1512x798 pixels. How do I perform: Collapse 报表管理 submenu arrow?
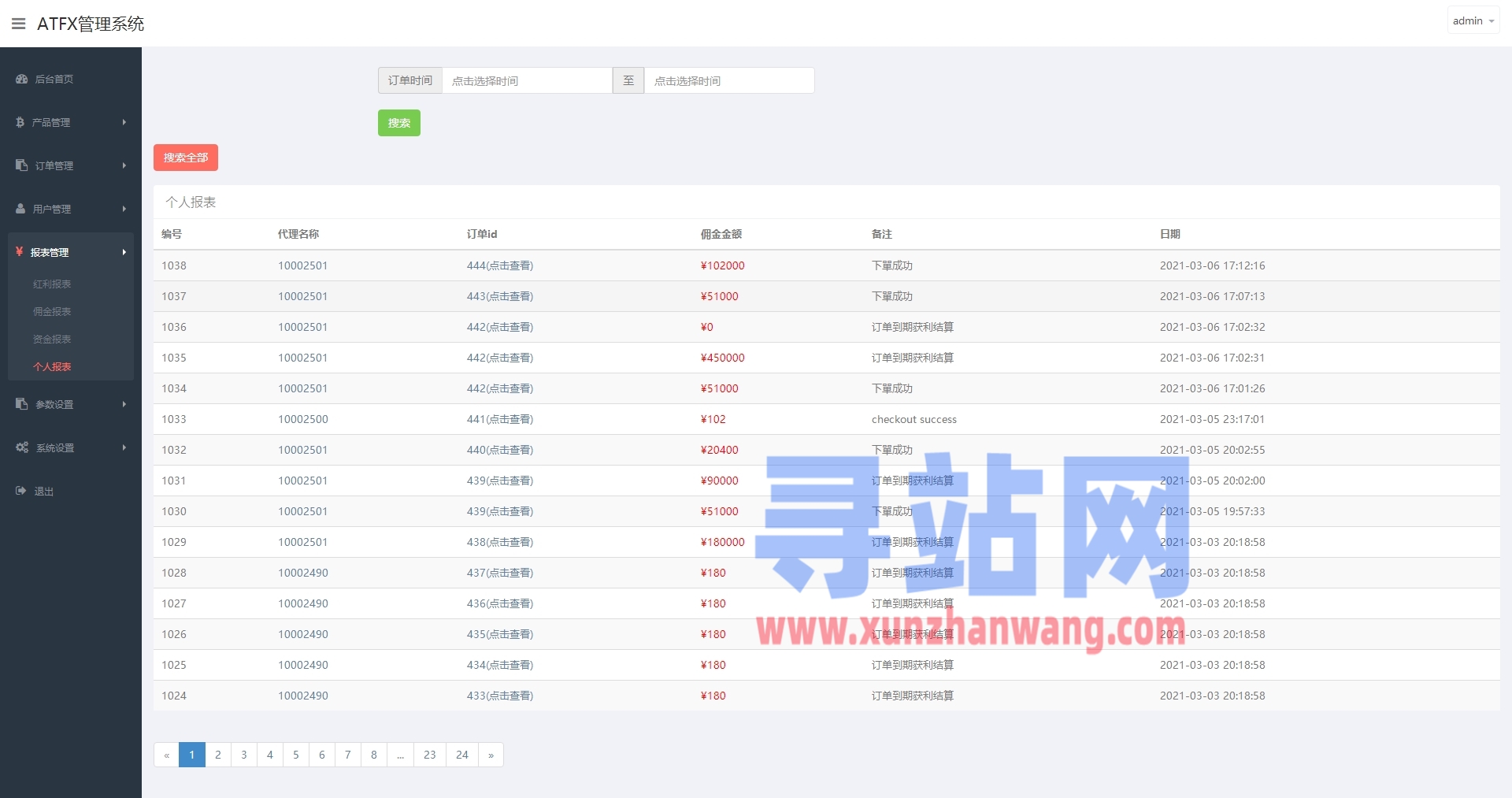point(124,252)
